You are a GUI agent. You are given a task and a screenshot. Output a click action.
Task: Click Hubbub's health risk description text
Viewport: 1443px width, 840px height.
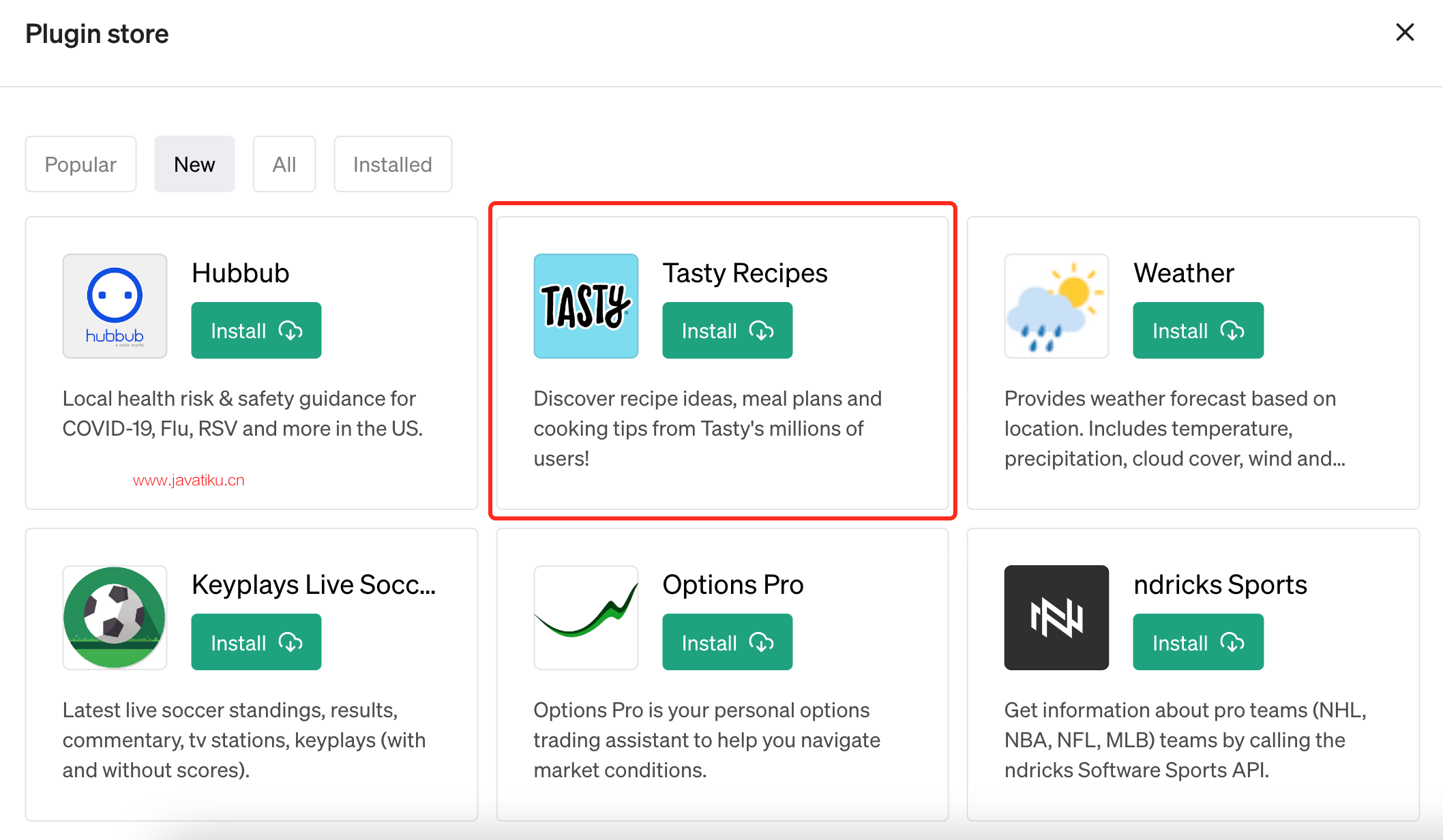click(243, 413)
